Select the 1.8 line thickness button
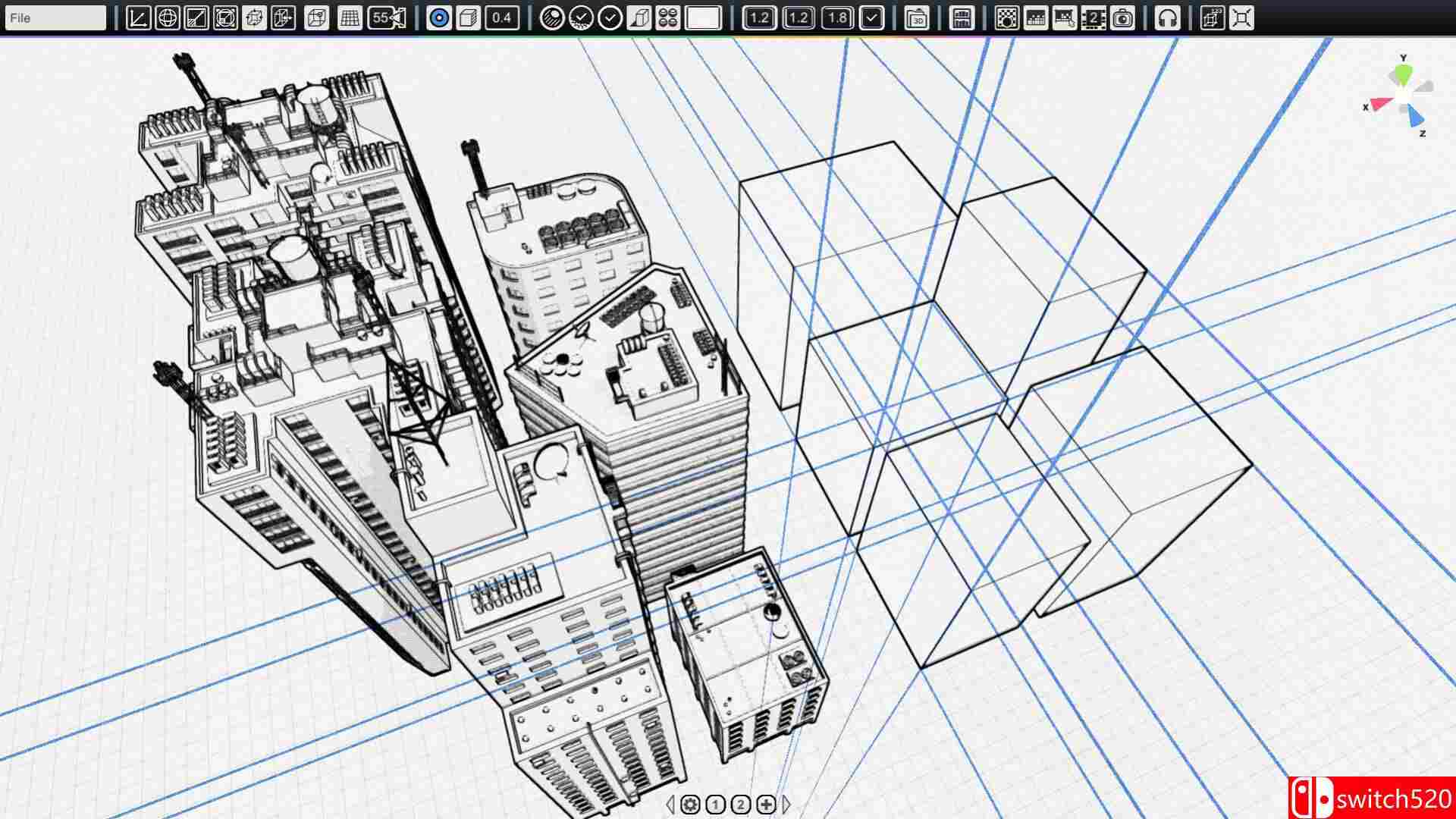This screenshot has height=819, width=1456. click(836, 17)
